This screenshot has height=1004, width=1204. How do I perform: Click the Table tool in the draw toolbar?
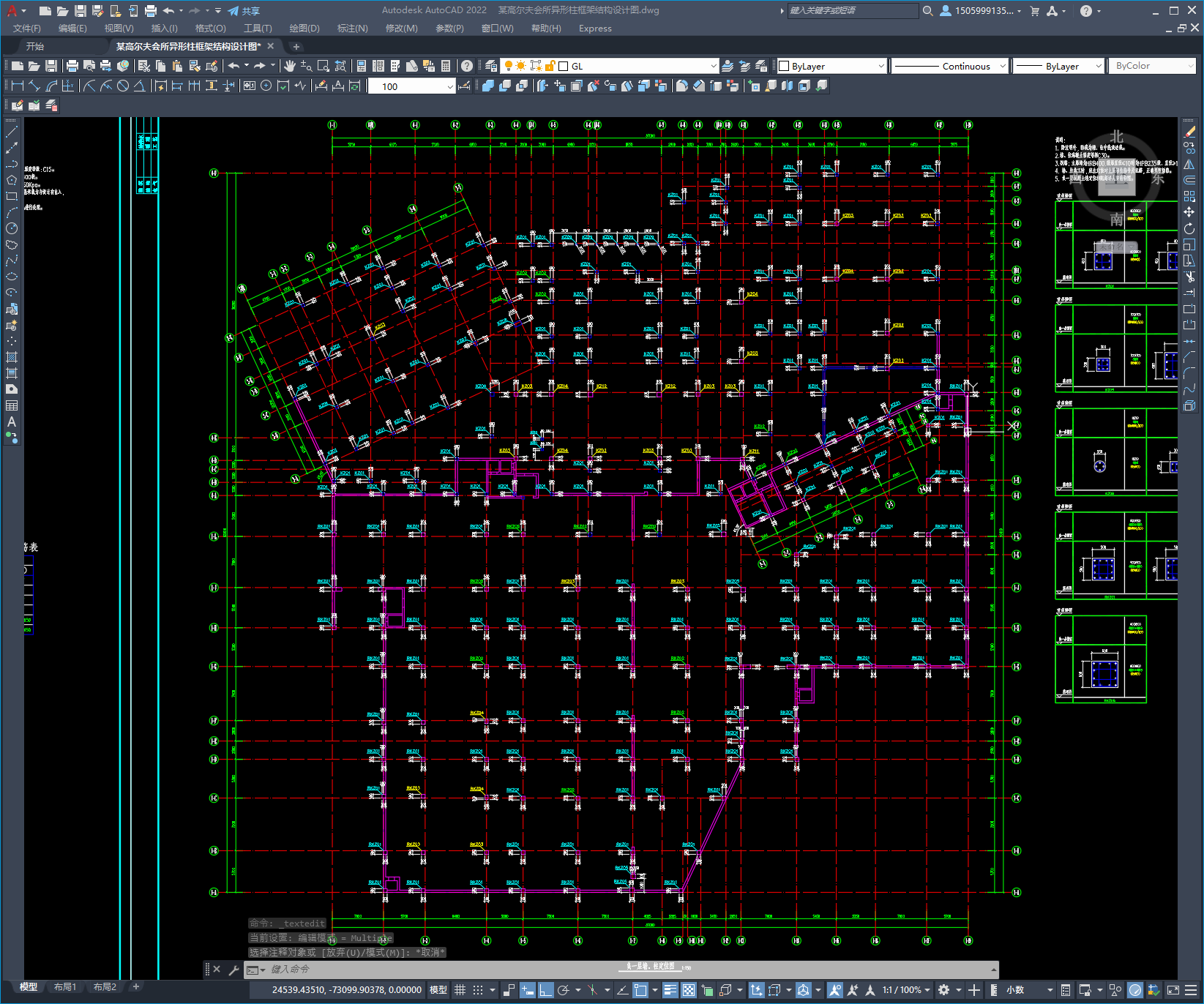[12, 405]
